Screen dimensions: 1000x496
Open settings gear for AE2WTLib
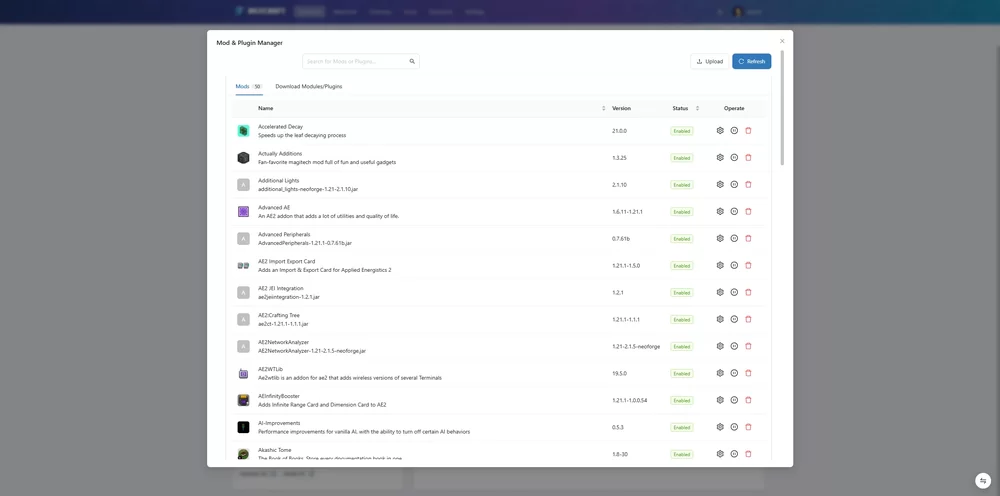(x=720, y=373)
